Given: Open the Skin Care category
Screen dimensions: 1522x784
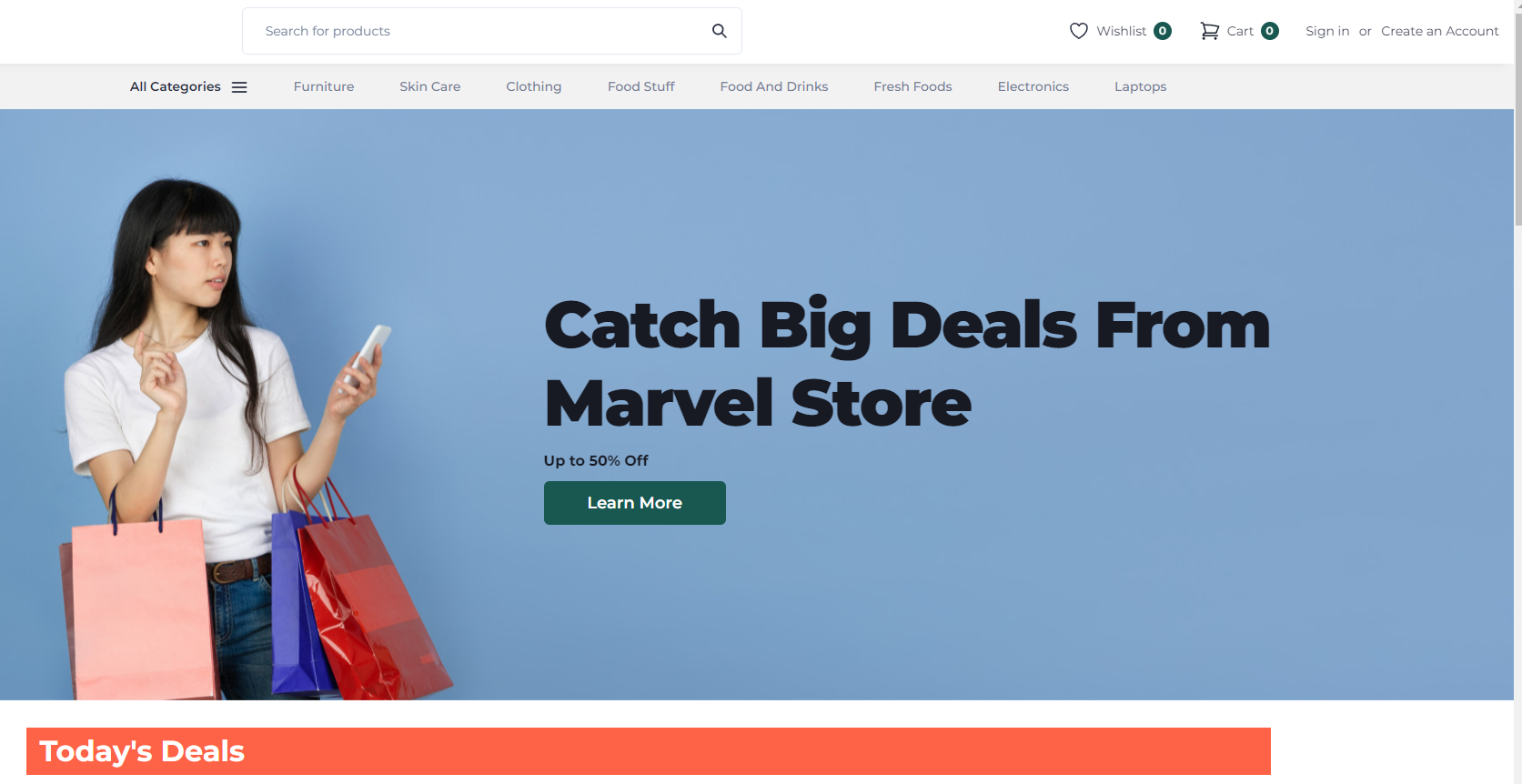Looking at the screenshot, I should coord(429,86).
